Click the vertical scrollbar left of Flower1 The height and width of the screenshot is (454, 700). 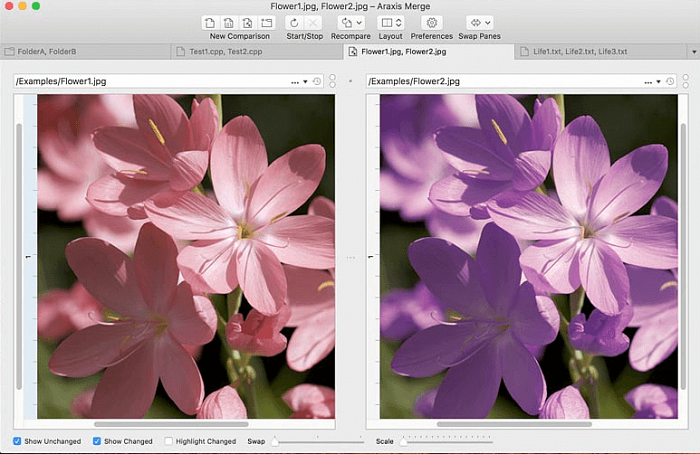(19, 257)
